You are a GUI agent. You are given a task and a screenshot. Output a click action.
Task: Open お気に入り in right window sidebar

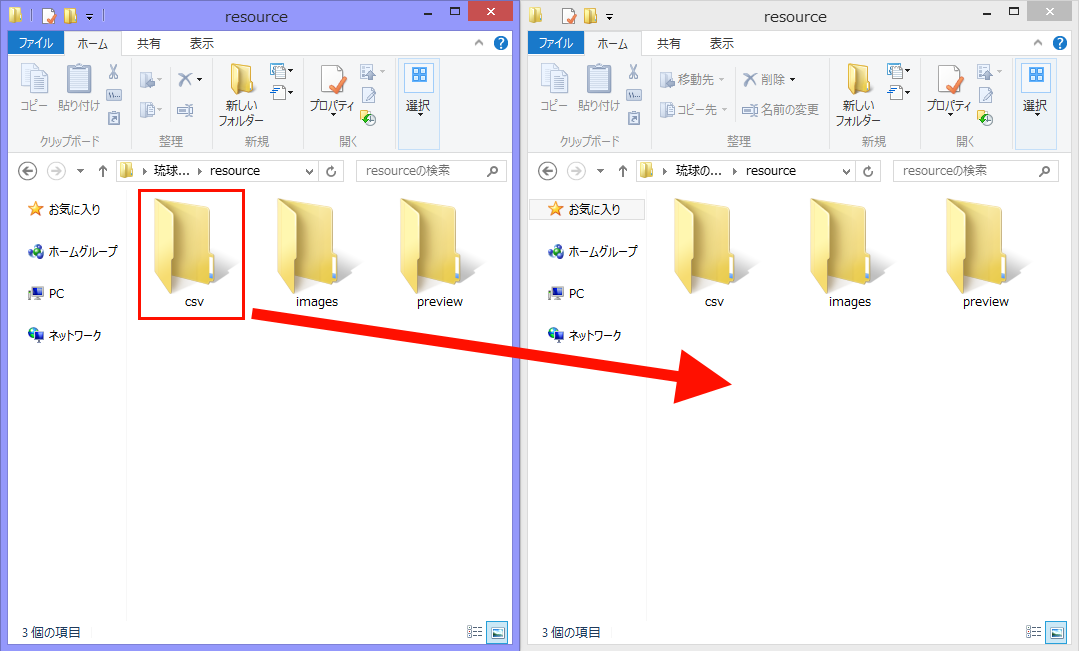click(586, 209)
